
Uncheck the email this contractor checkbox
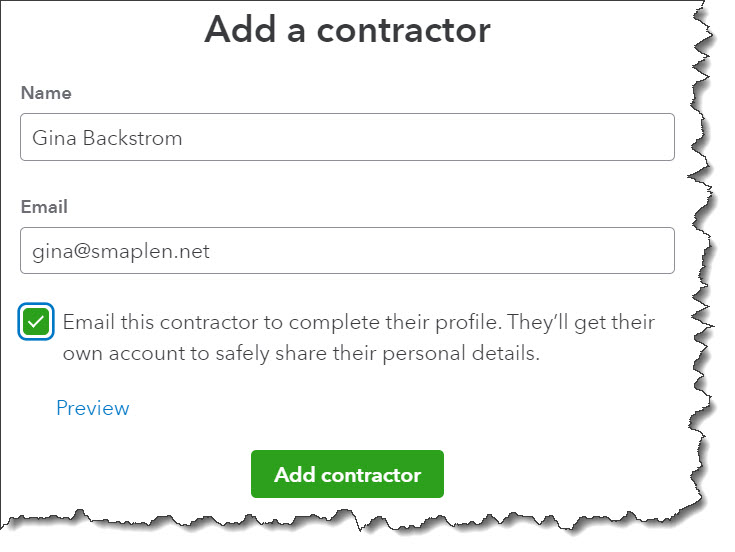click(36, 323)
